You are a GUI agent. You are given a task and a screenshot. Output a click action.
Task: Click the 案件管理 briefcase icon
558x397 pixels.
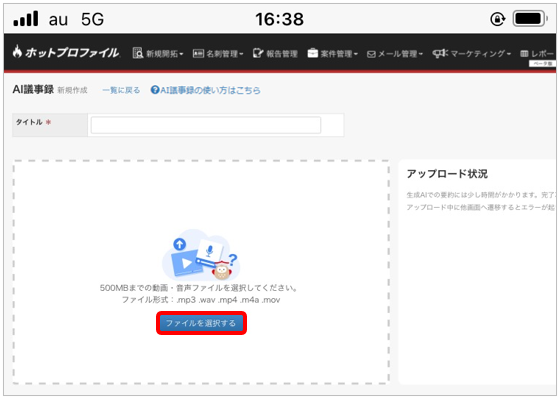click(313, 53)
